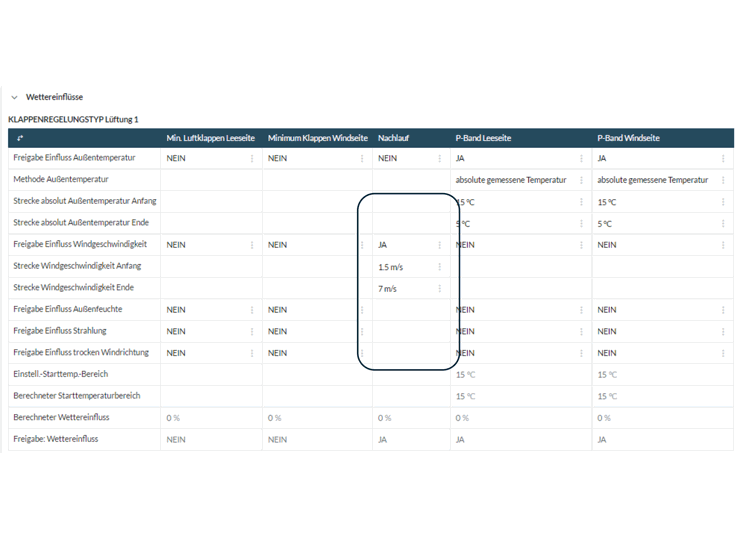Open P-Band Windseite 'absolute gemessene Temperatur' dropdown
The height and width of the screenshot is (539, 738).
pyautogui.click(x=652, y=180)
